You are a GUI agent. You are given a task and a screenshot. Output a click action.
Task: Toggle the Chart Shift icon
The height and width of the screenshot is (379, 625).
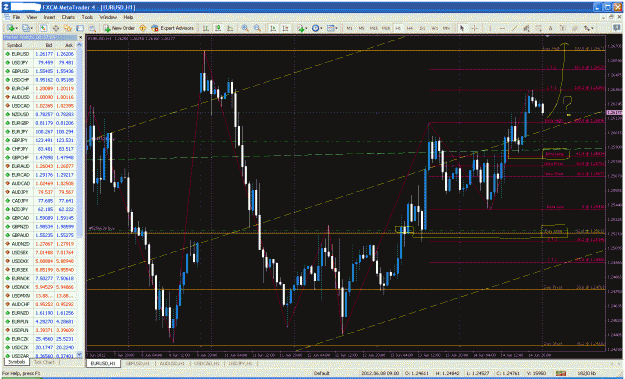tap(285, 28)
